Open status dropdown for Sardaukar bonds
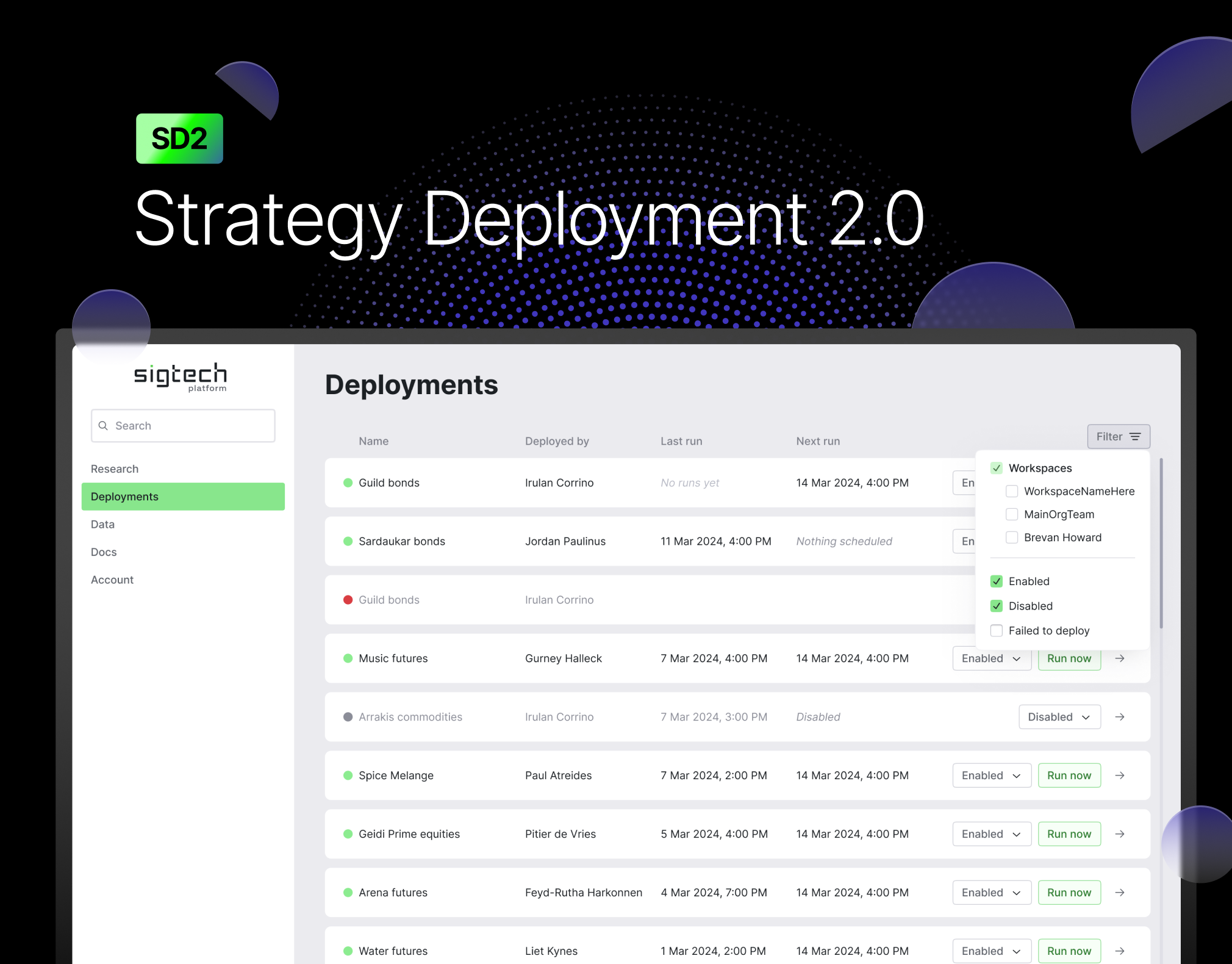 (964, 541)
